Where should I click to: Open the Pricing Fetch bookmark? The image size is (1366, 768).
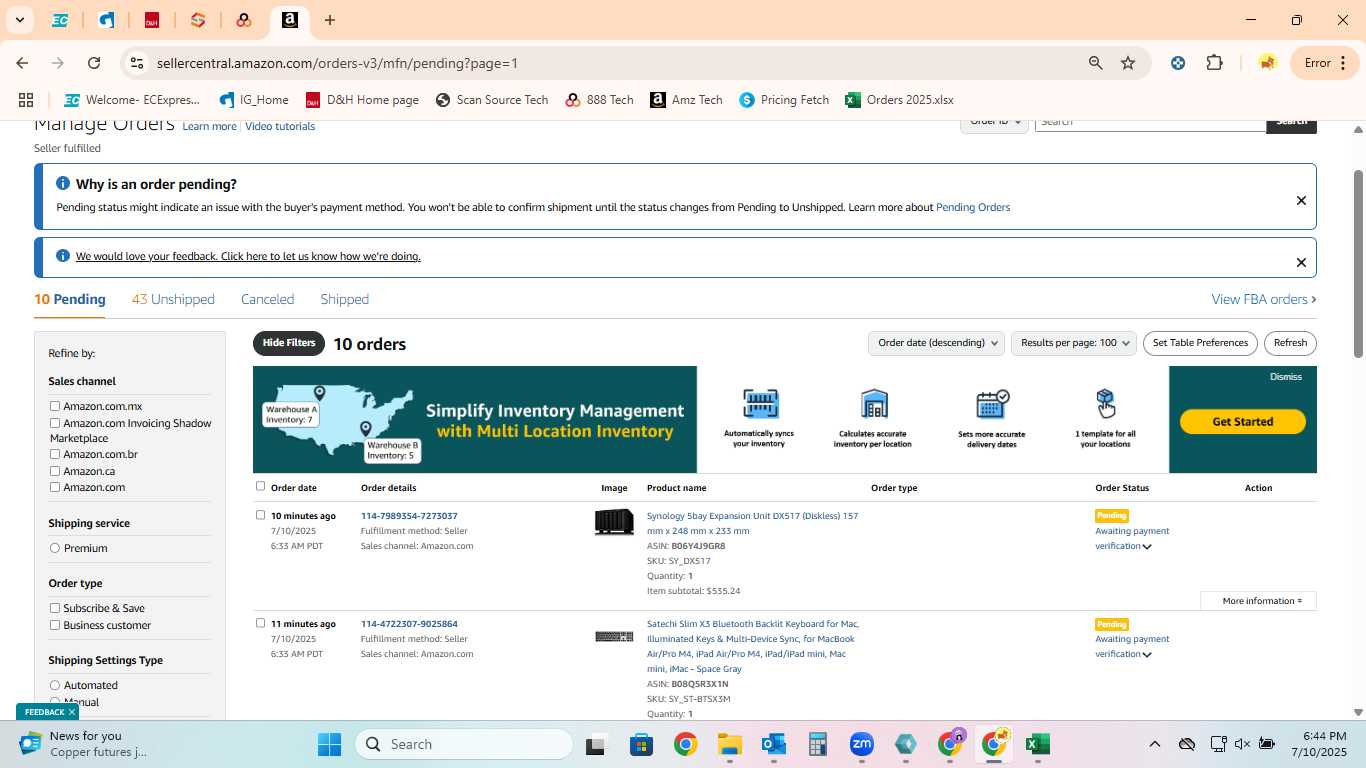(x=784, y=100)
